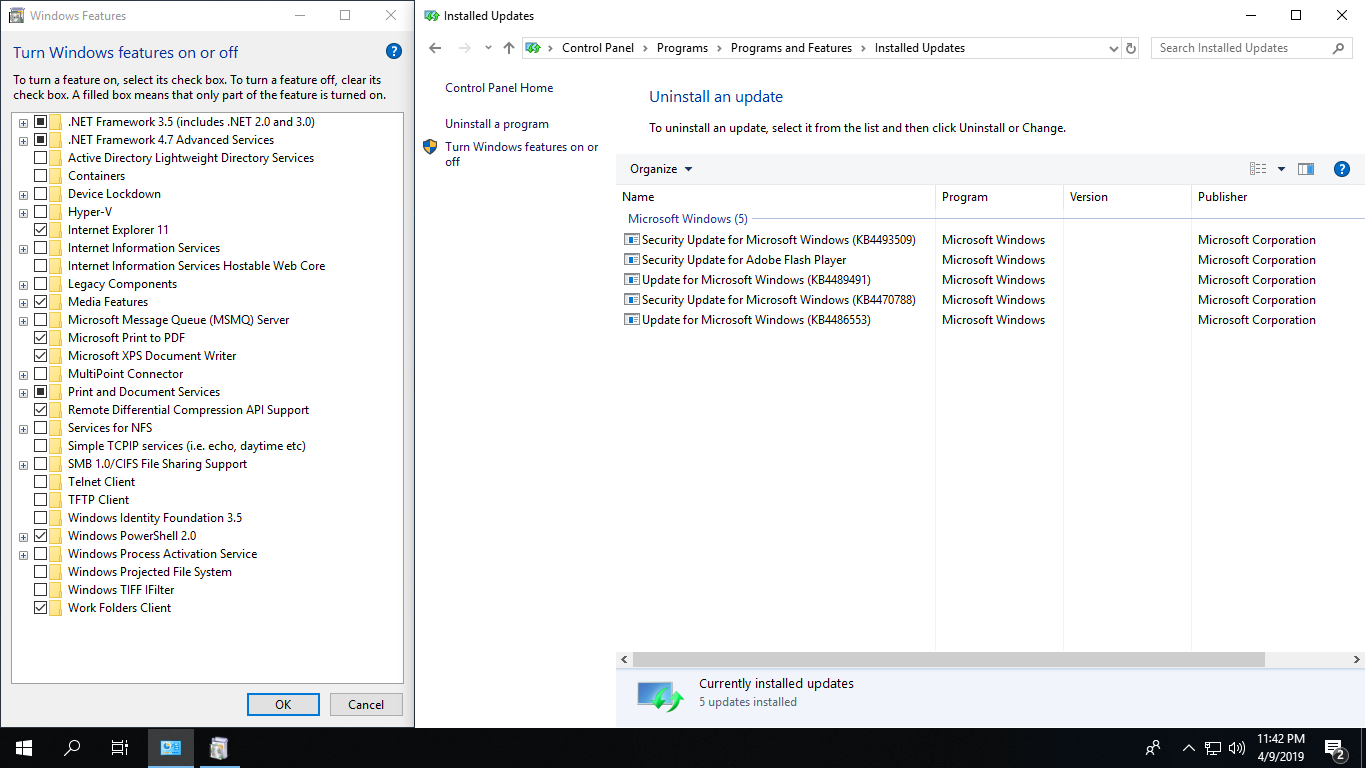Click the help icon in Windows Features dialog
1366x768 pixels.
(x=394, y=52)
